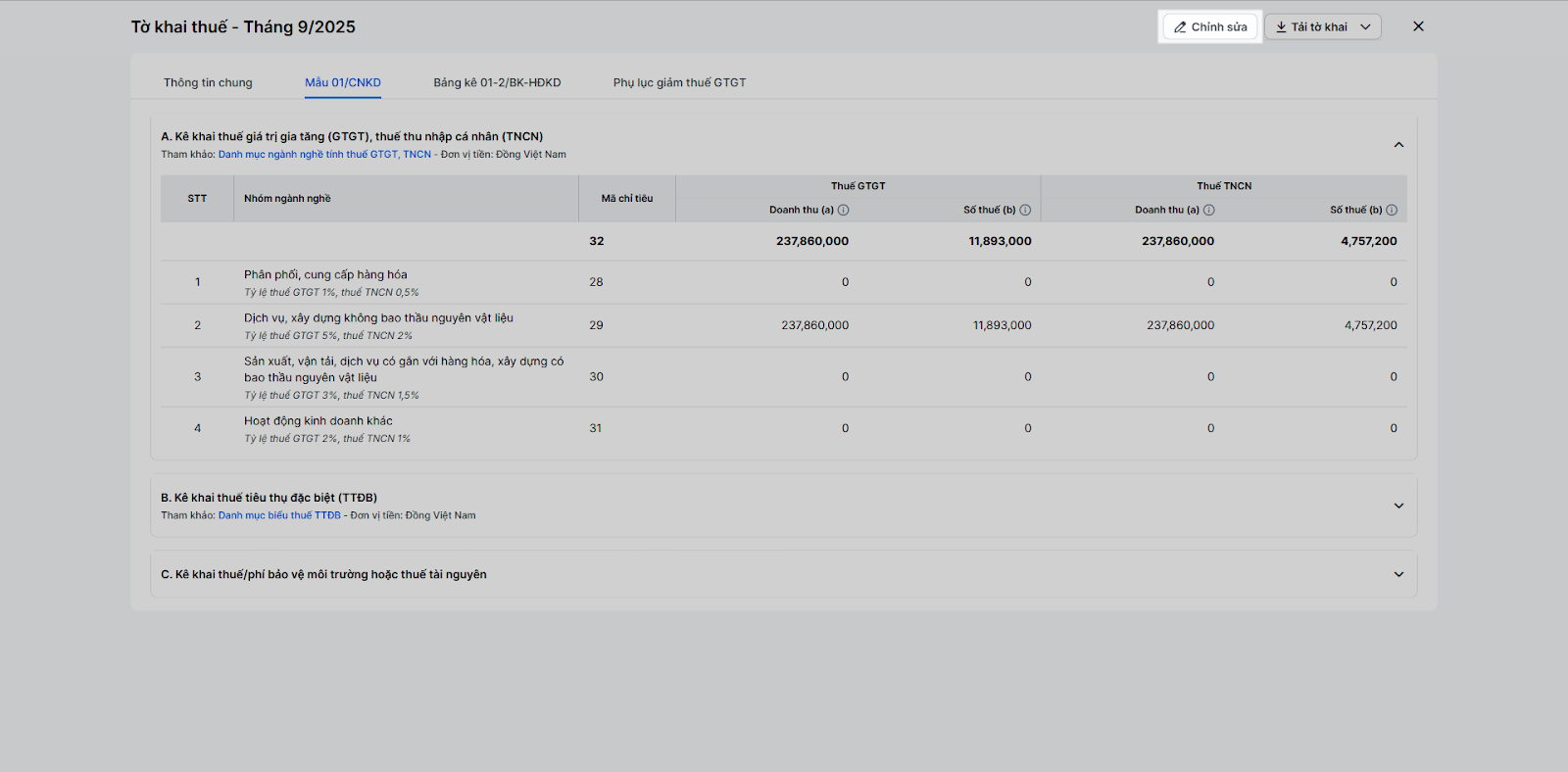Select the Mẫu 01/CNKD tab
Viewport: 1568px width, 772px height.
coord(343,82)
